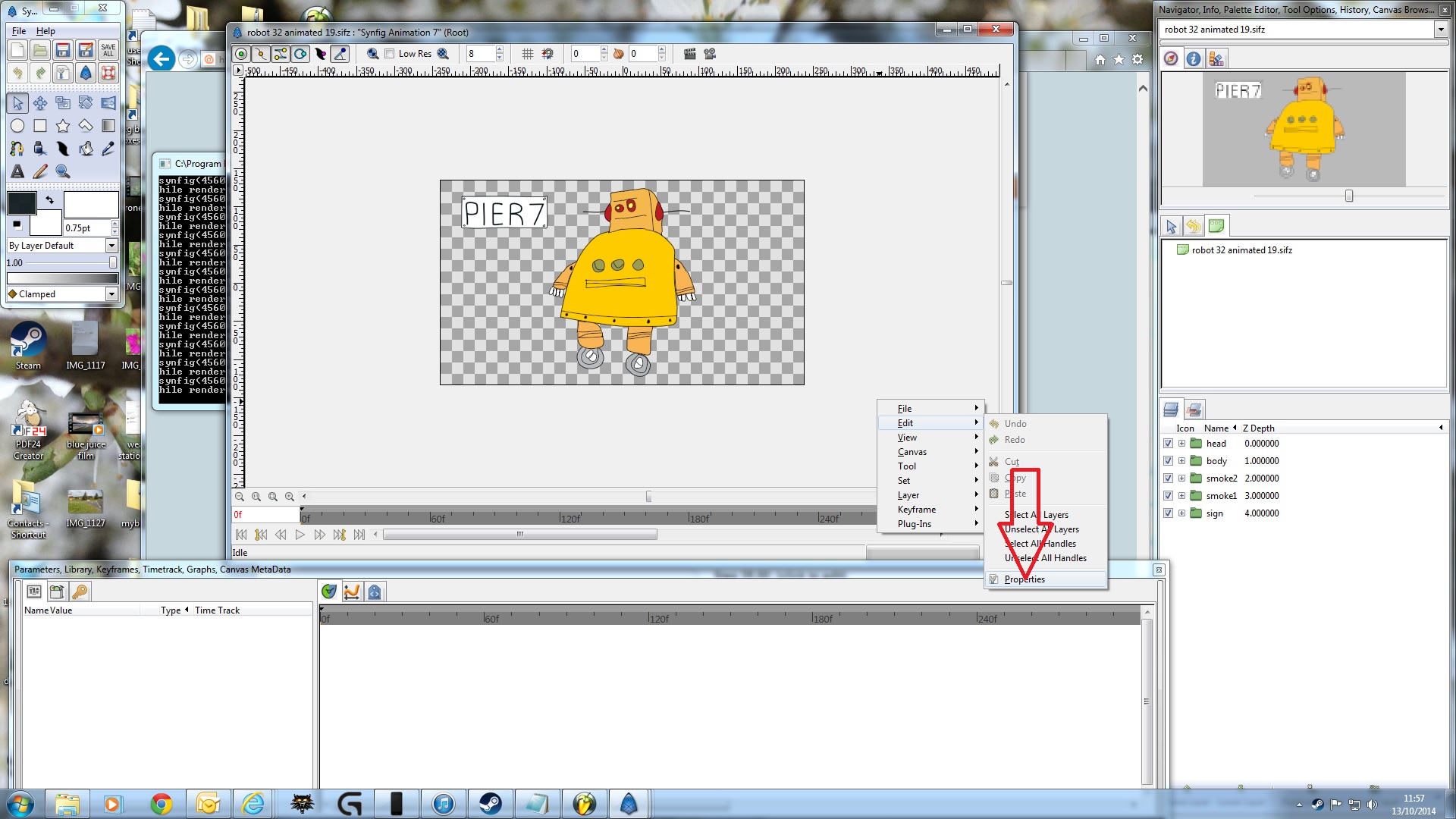Viewport: 1456px width, 819px height.
Task: Select the Rotate tool in toolbox
Action: pyautogui.click(x=86, y=103)
